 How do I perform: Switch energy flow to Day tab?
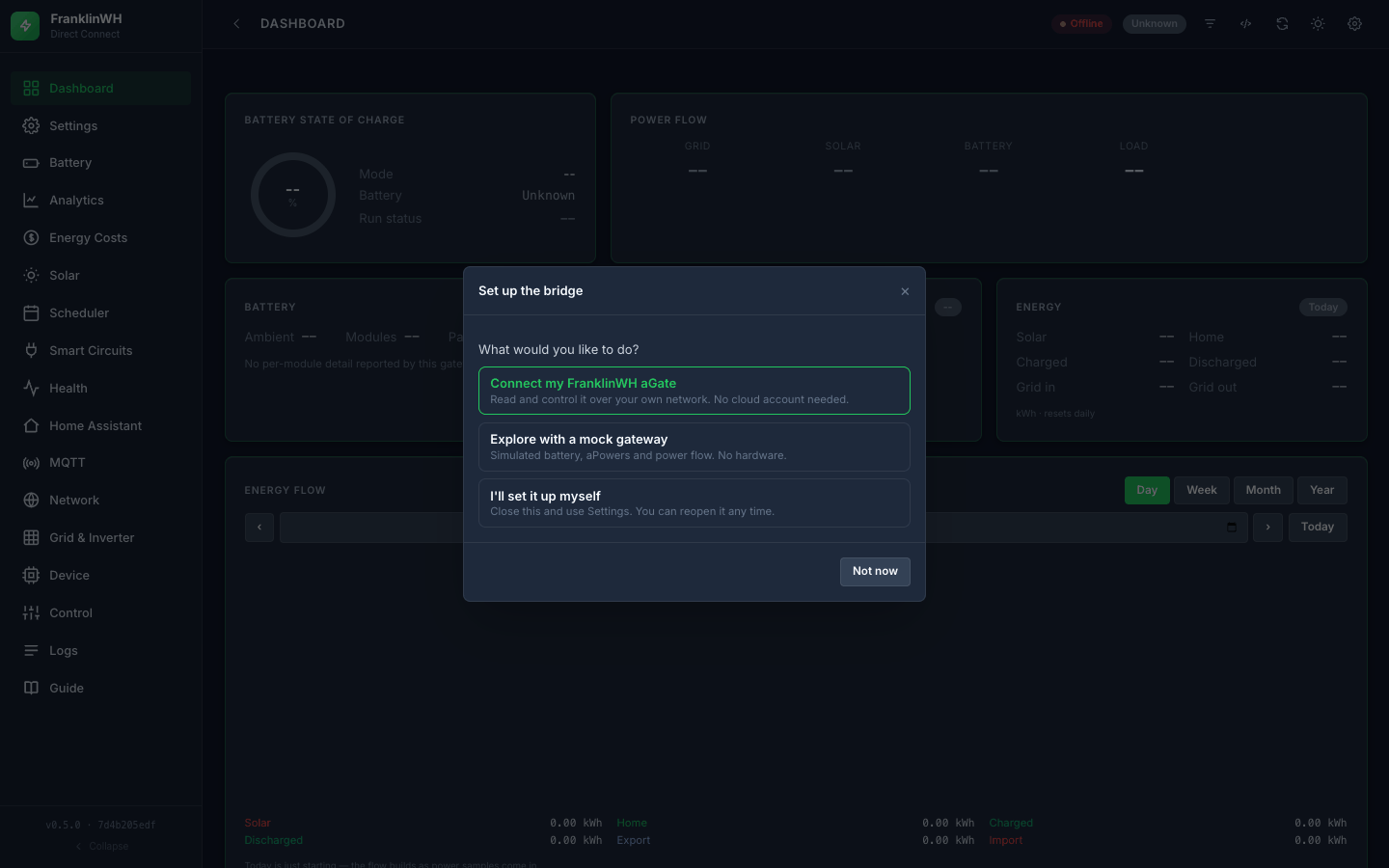point(1147,490)
